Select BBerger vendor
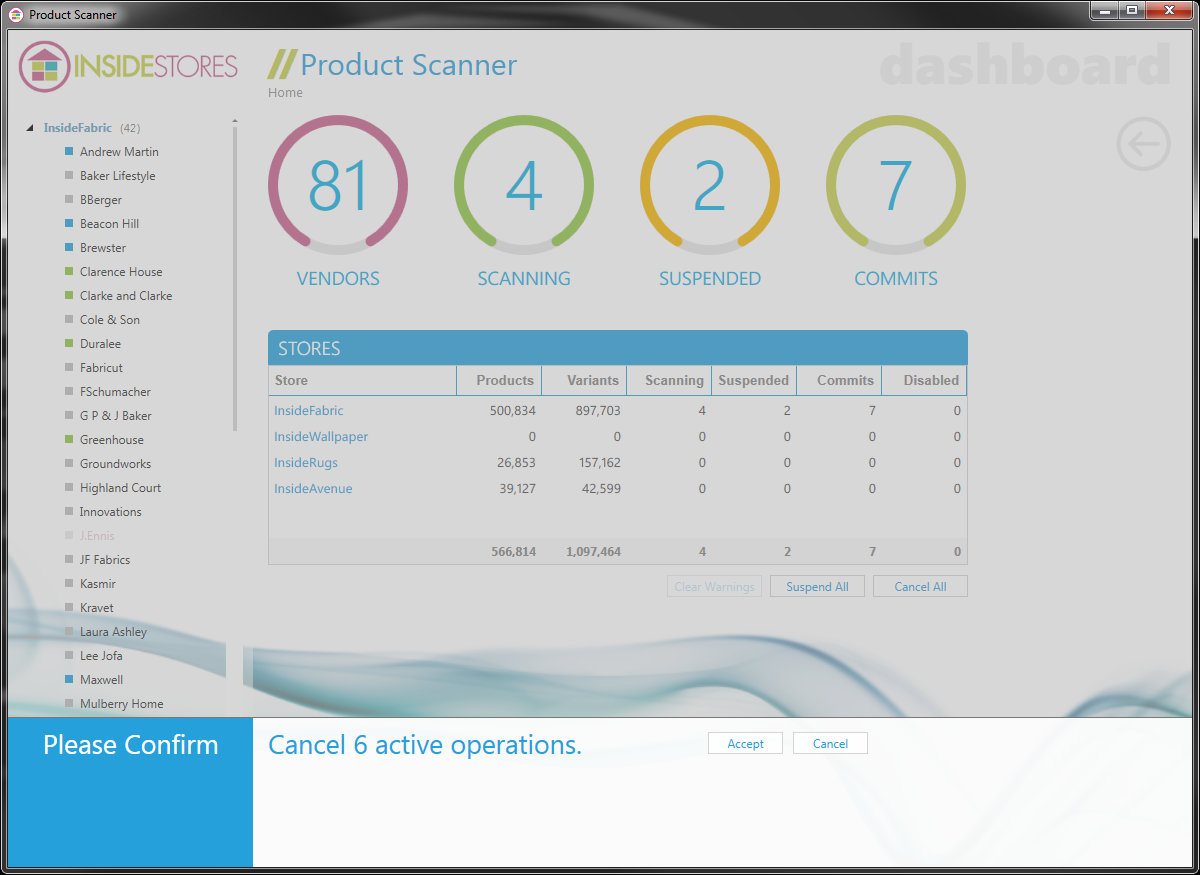This screenshot has height=875, width=1200. tap(101, 200)
